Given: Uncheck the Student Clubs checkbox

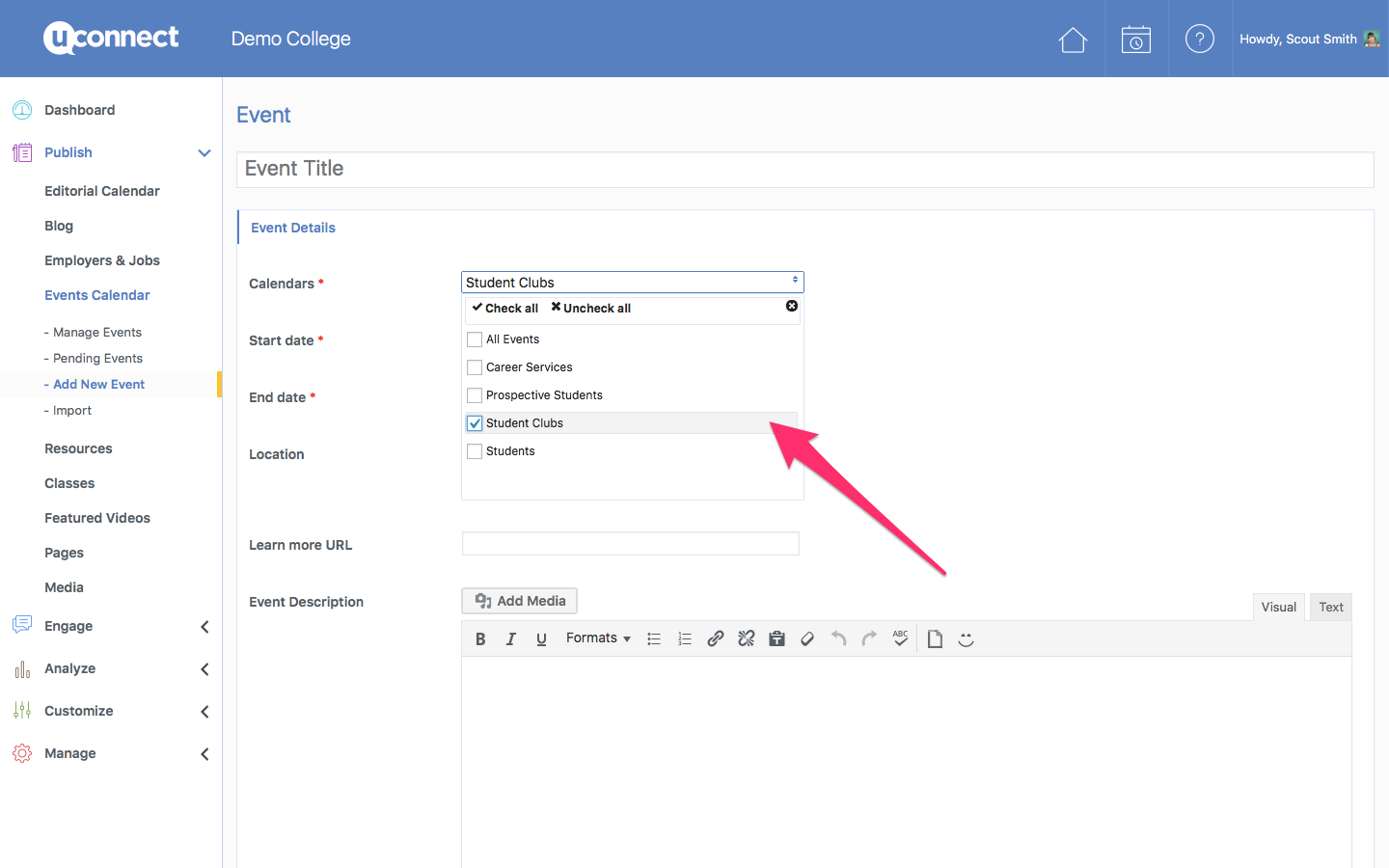Looking at the screenshot, I should pos(475,423).
